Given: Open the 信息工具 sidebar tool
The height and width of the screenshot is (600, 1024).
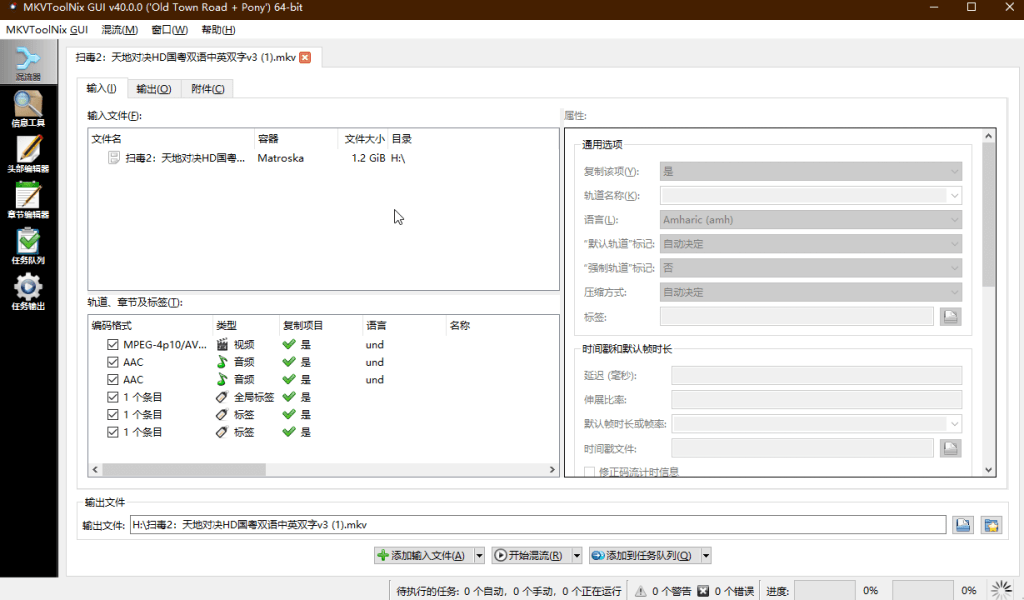Looking at the screenshot, I should click(28, 108).
